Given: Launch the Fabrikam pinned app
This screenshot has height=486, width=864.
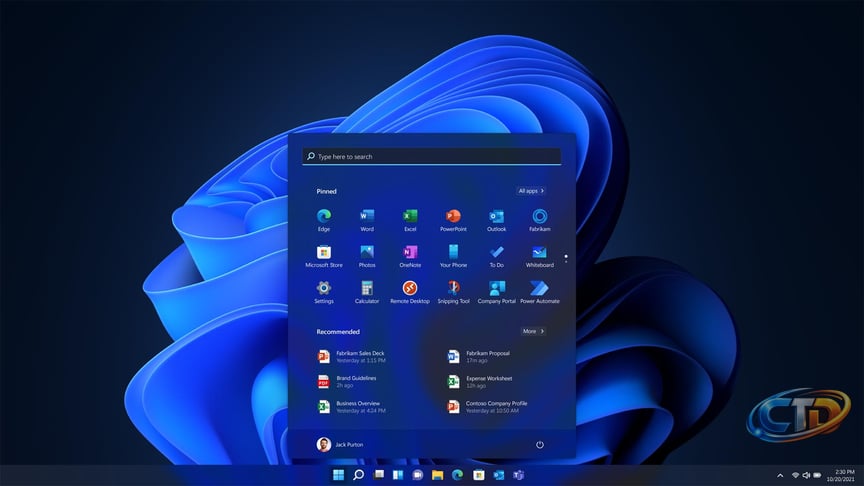Looking at the screenshot, I should (x=539, y=220).
